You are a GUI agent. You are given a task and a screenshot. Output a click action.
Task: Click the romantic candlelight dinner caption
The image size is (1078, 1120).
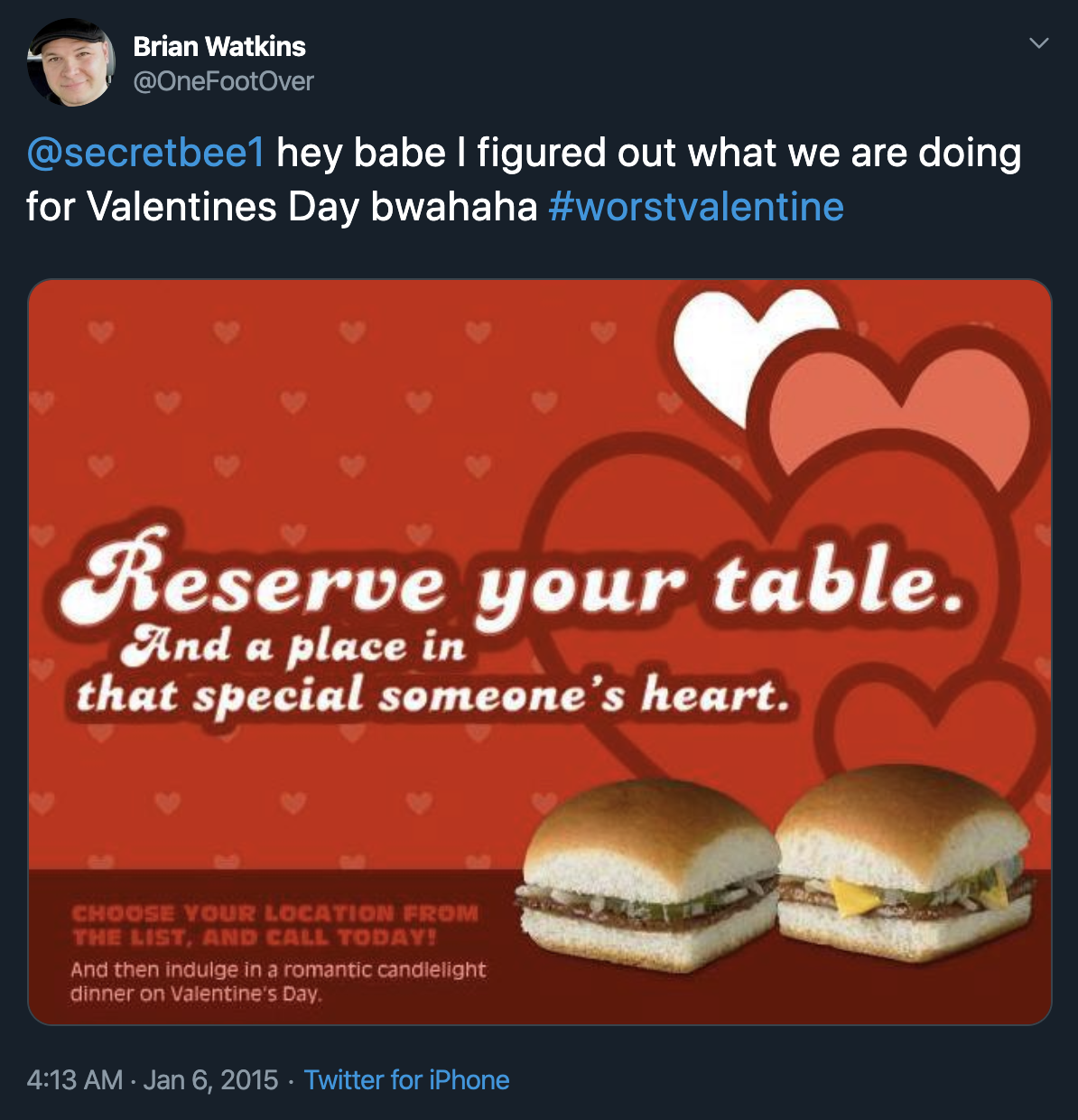[280, 980]
